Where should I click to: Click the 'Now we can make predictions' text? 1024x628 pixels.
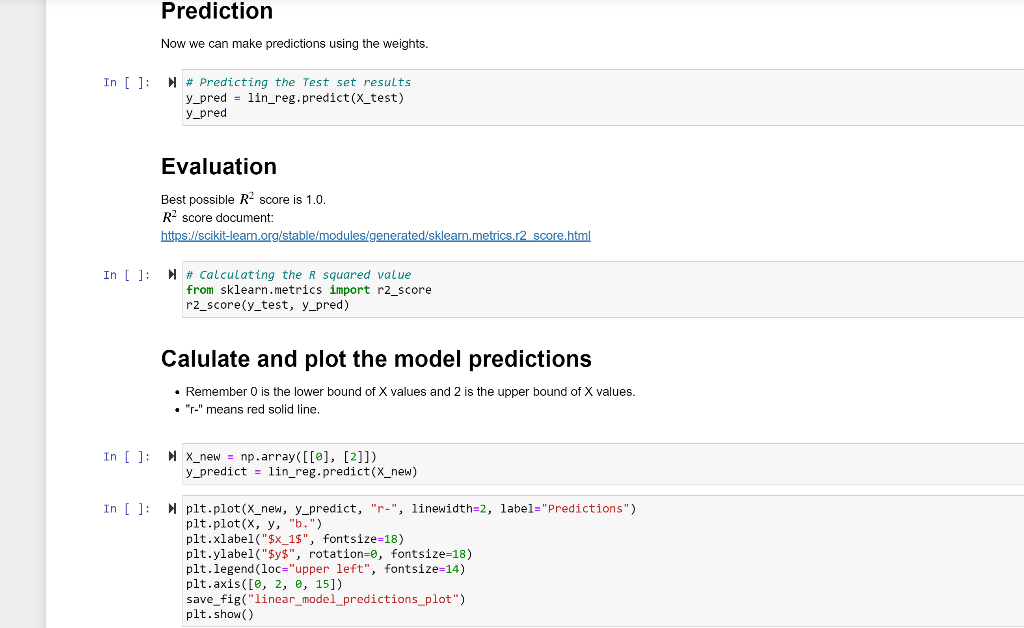pyautogui.click(x=295, y=44)
